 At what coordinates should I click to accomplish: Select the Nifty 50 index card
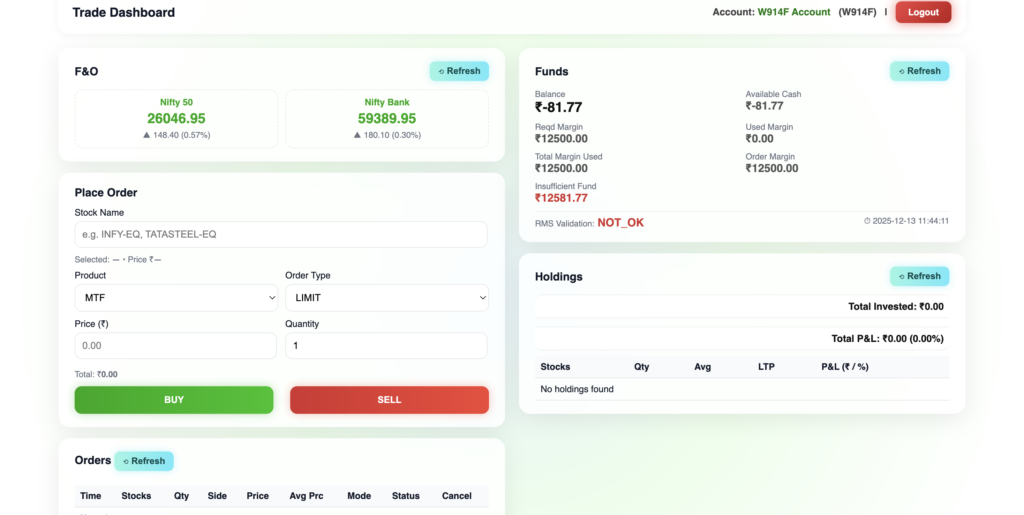177,119
